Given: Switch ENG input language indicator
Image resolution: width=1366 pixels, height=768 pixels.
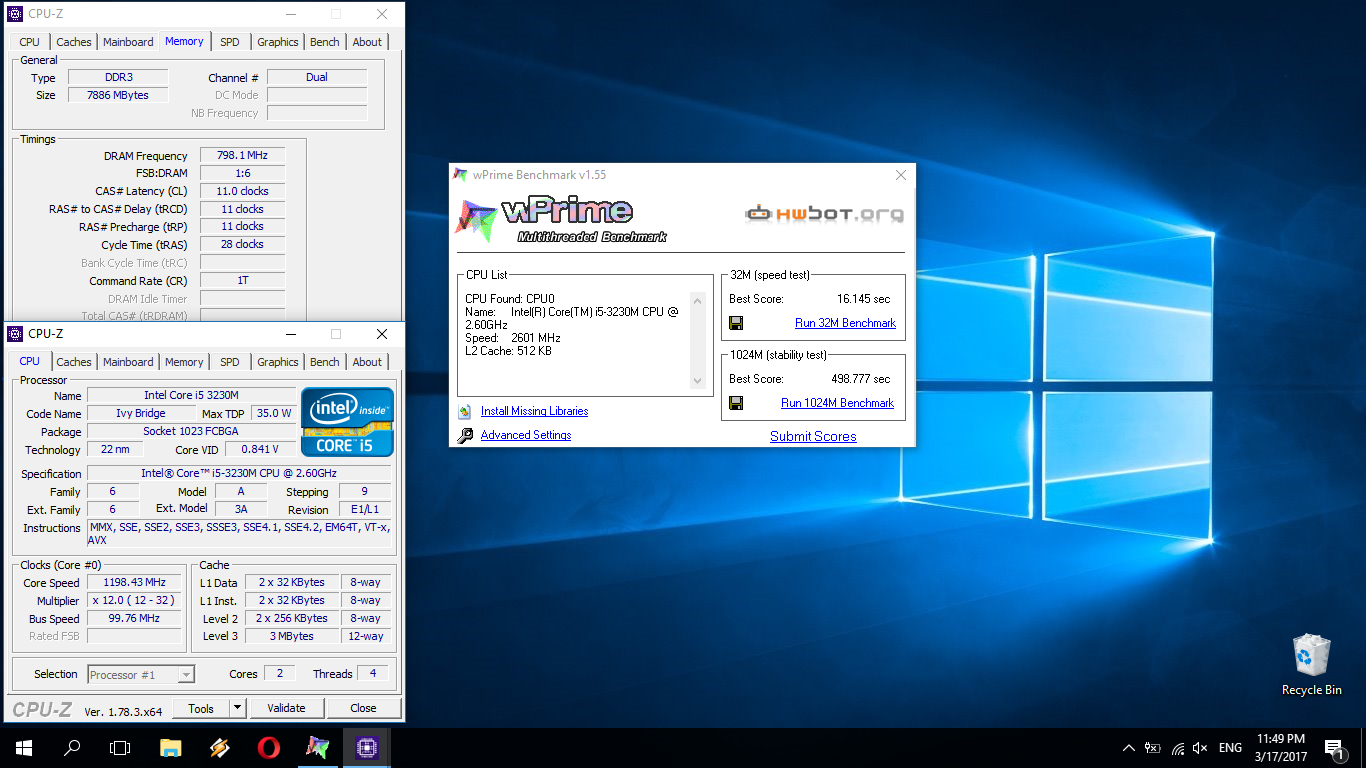Looking at the screenshot, I should pyautogui.click(x=1230, y=747).
